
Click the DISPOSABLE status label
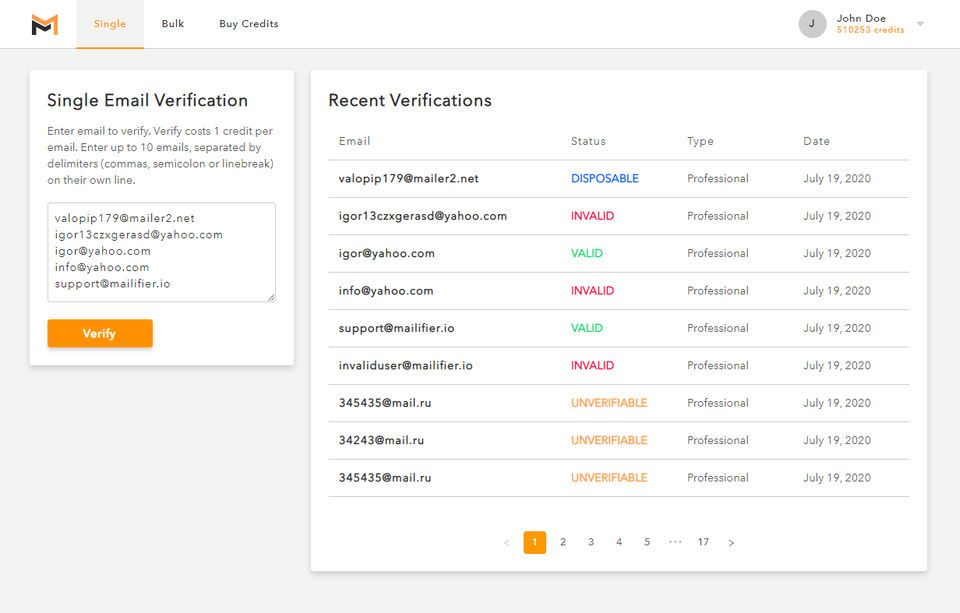point(605,179)
